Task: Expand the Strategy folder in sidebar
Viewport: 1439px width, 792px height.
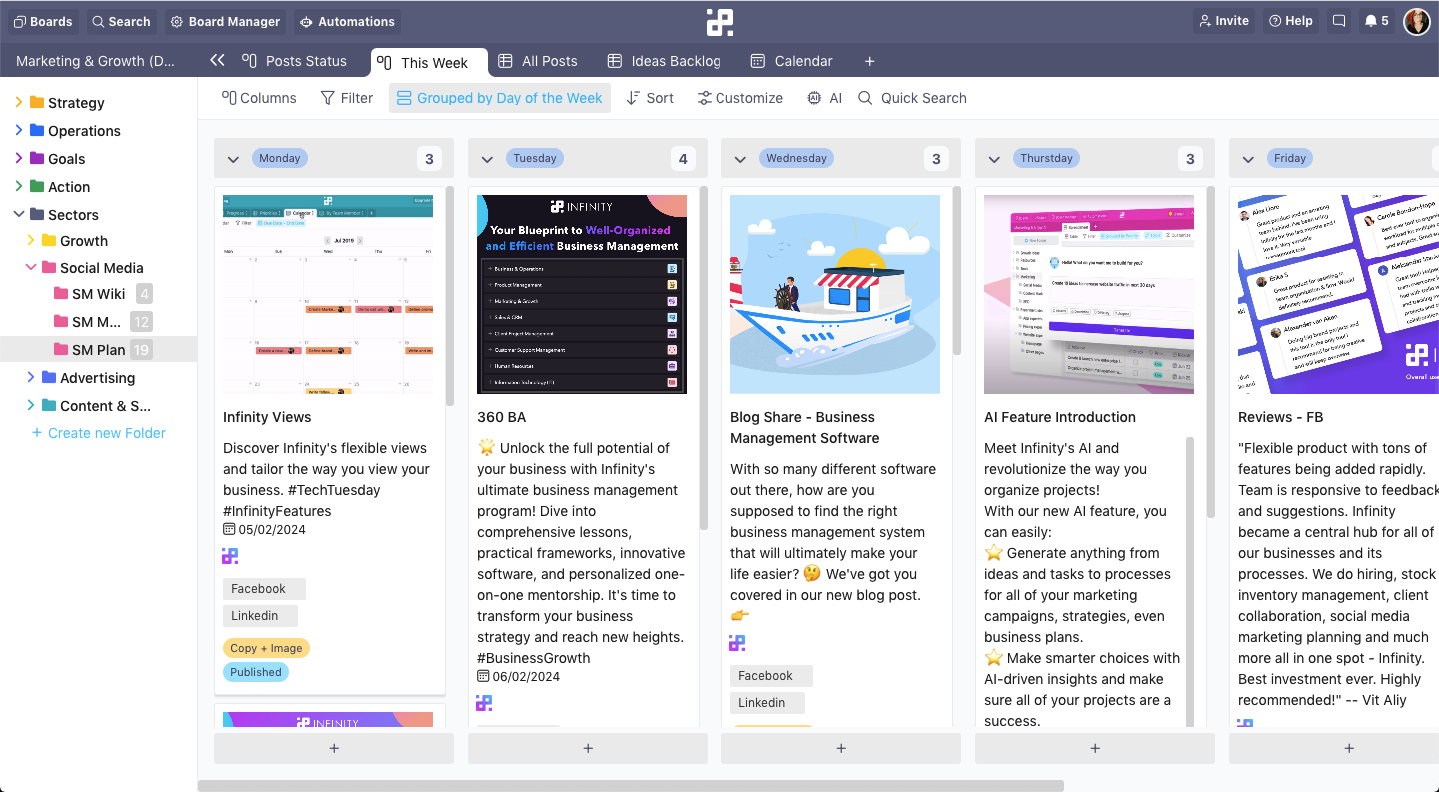Action: [18, 102]
